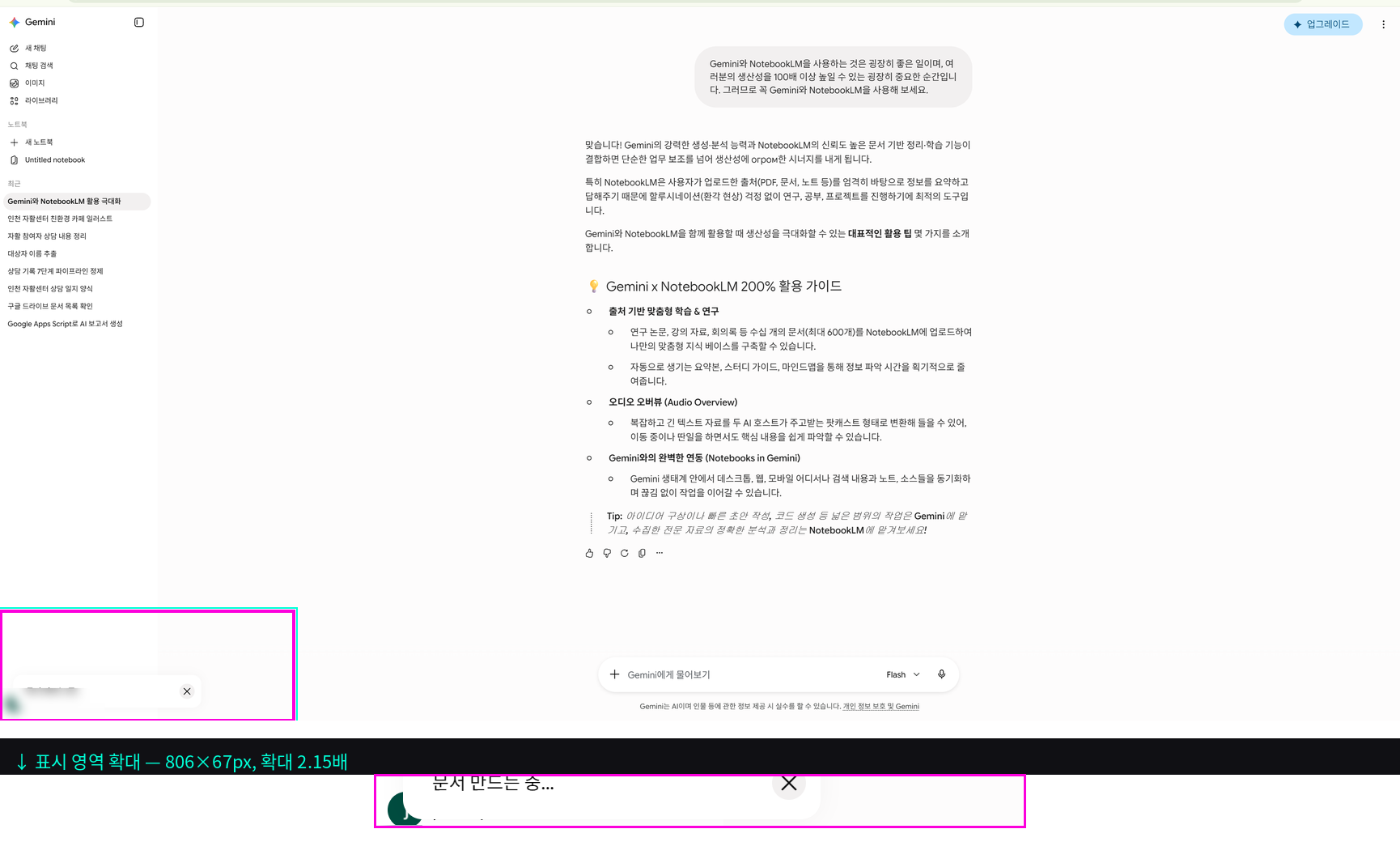Screen dimensions: 1400x846
Task: Open the chat "상담 기록 7단계 파이프라인 정제"
Action: (x=55, y=271)
